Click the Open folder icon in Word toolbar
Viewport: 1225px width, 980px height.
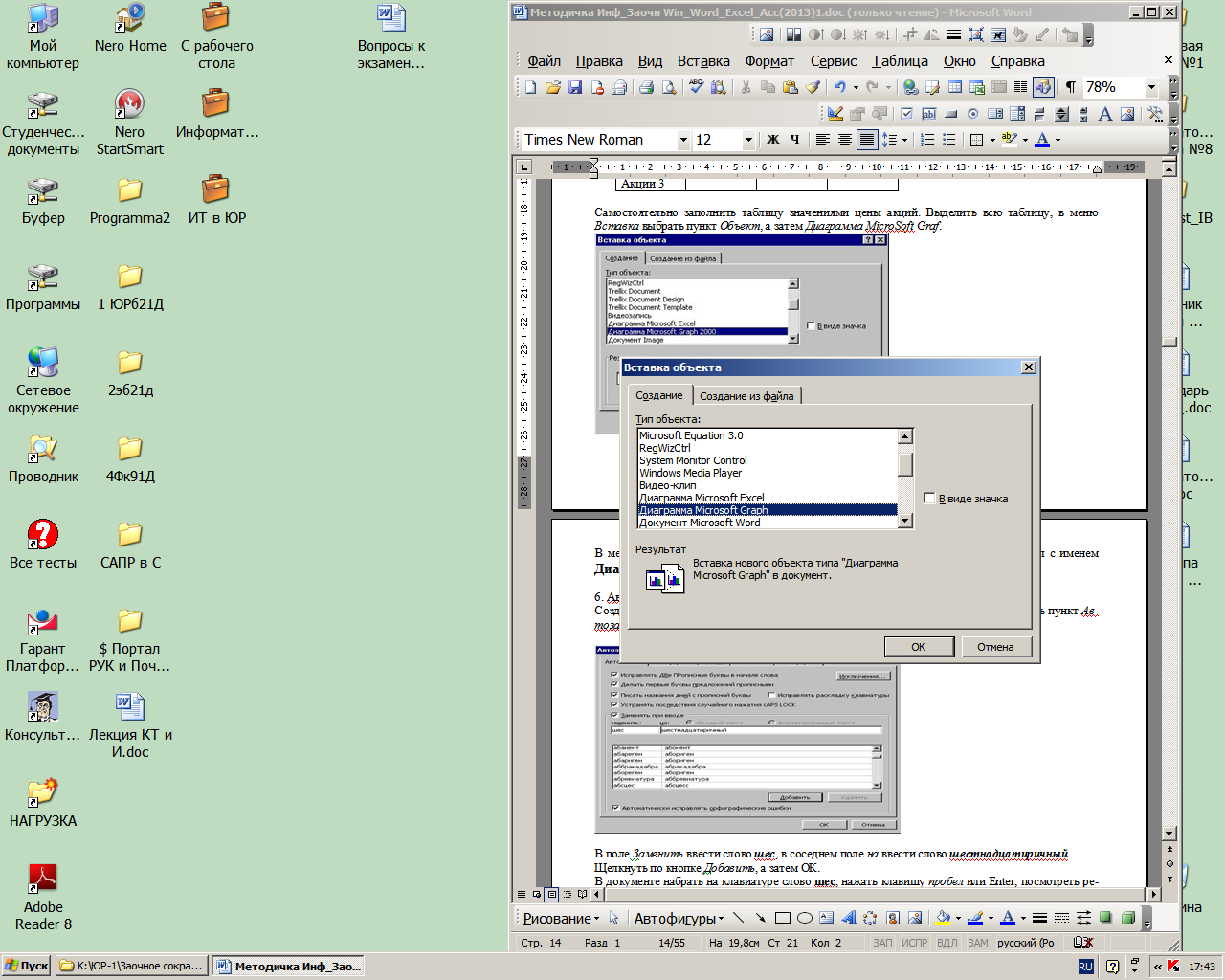click(553, 87)
